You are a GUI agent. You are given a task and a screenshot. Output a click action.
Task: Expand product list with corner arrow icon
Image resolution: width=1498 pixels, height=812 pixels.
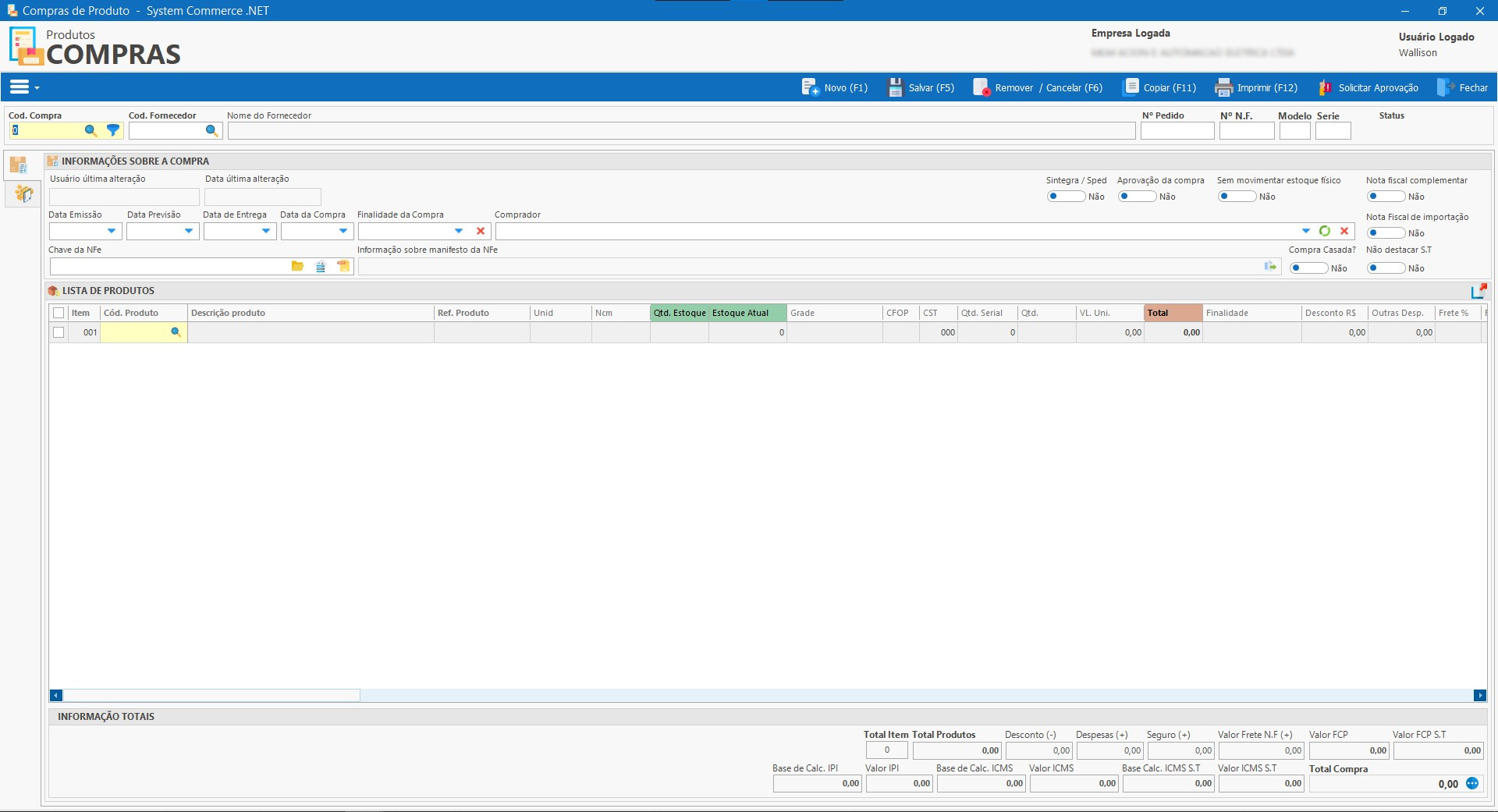pyautogui.click(x=1478, y=291)
